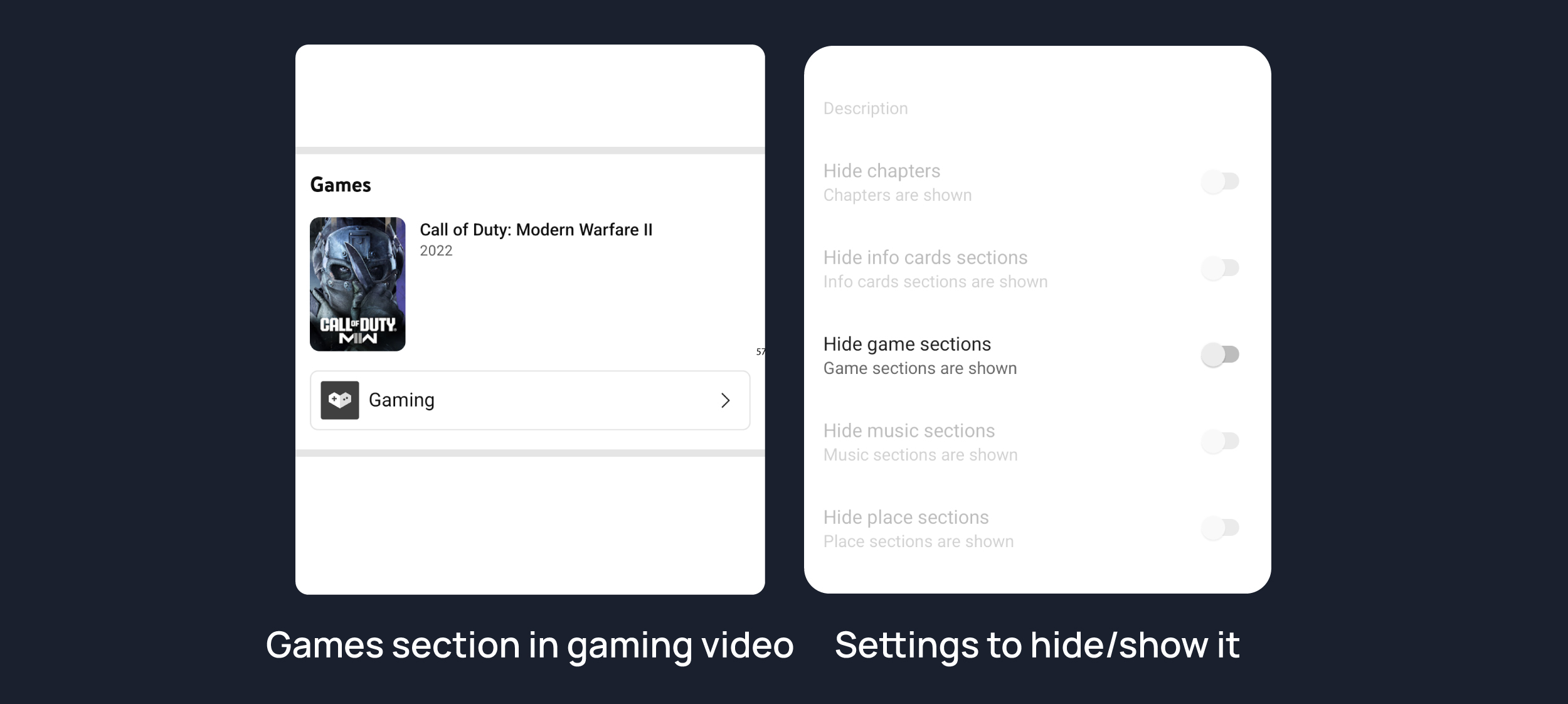Screen dimensions: 1568x704
Task: Click the Gaming controller icon
Action: (339, 400)
